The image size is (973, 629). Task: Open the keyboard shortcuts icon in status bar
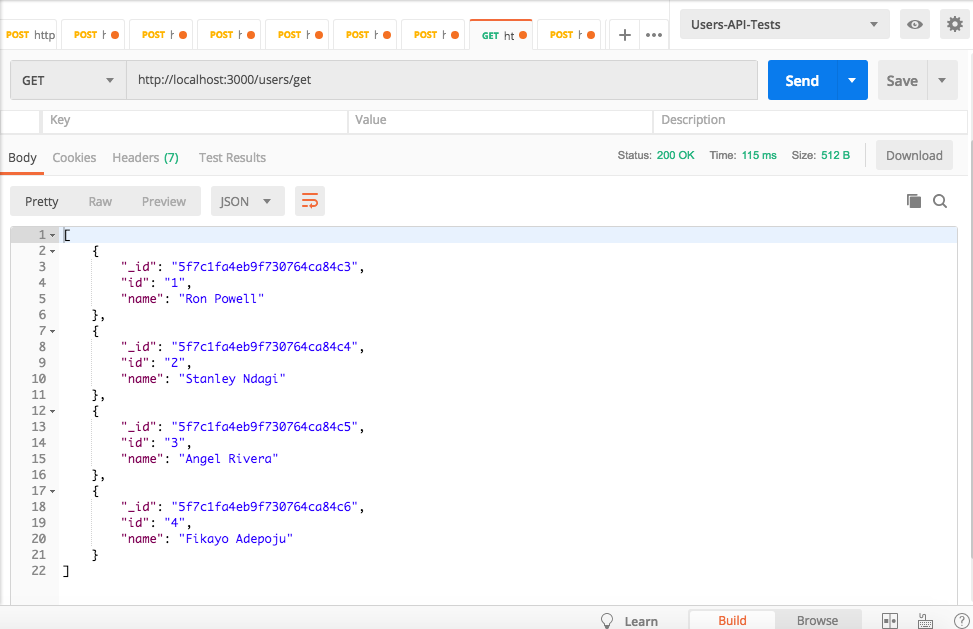[925, 620]
